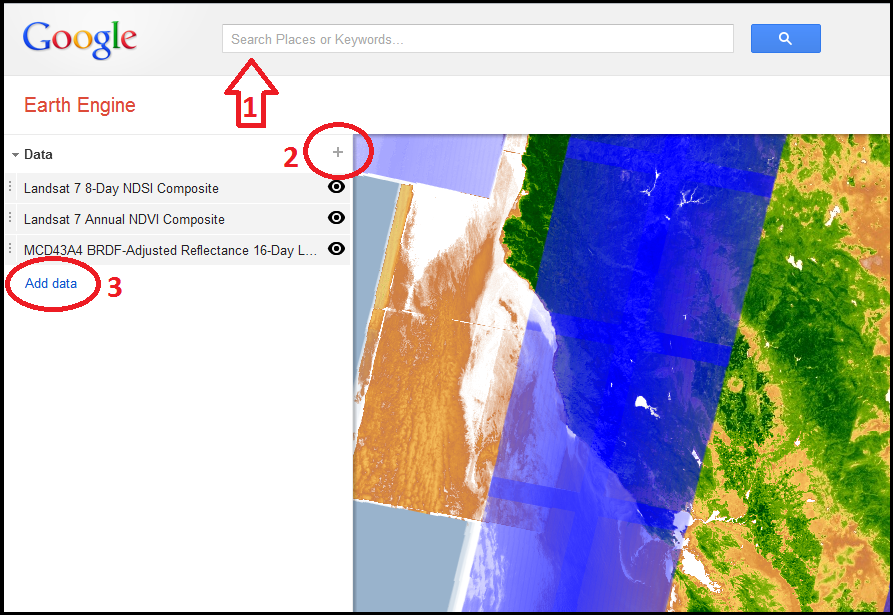Grab the drag handle for Landsat 7 Annual NDVI
Viewport: 893px width, 615px height.
point(10,218)
